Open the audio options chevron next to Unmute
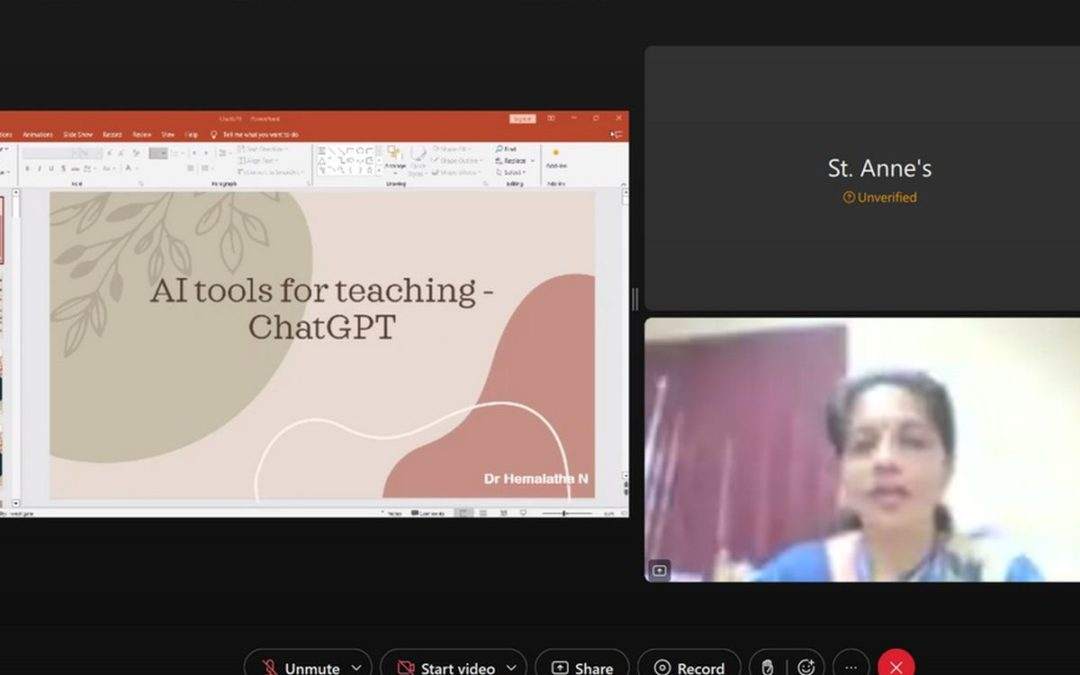Screen dimensions: 1080x675 355,667
